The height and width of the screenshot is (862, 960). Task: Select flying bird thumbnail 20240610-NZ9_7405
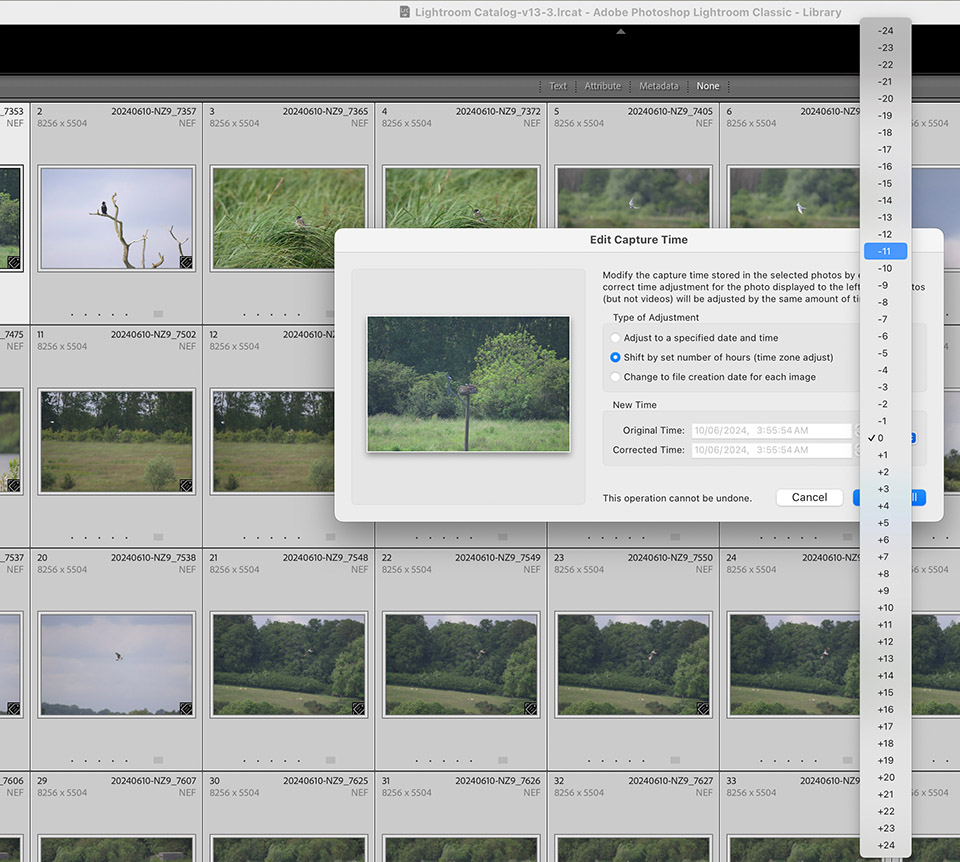coord(634,198)
